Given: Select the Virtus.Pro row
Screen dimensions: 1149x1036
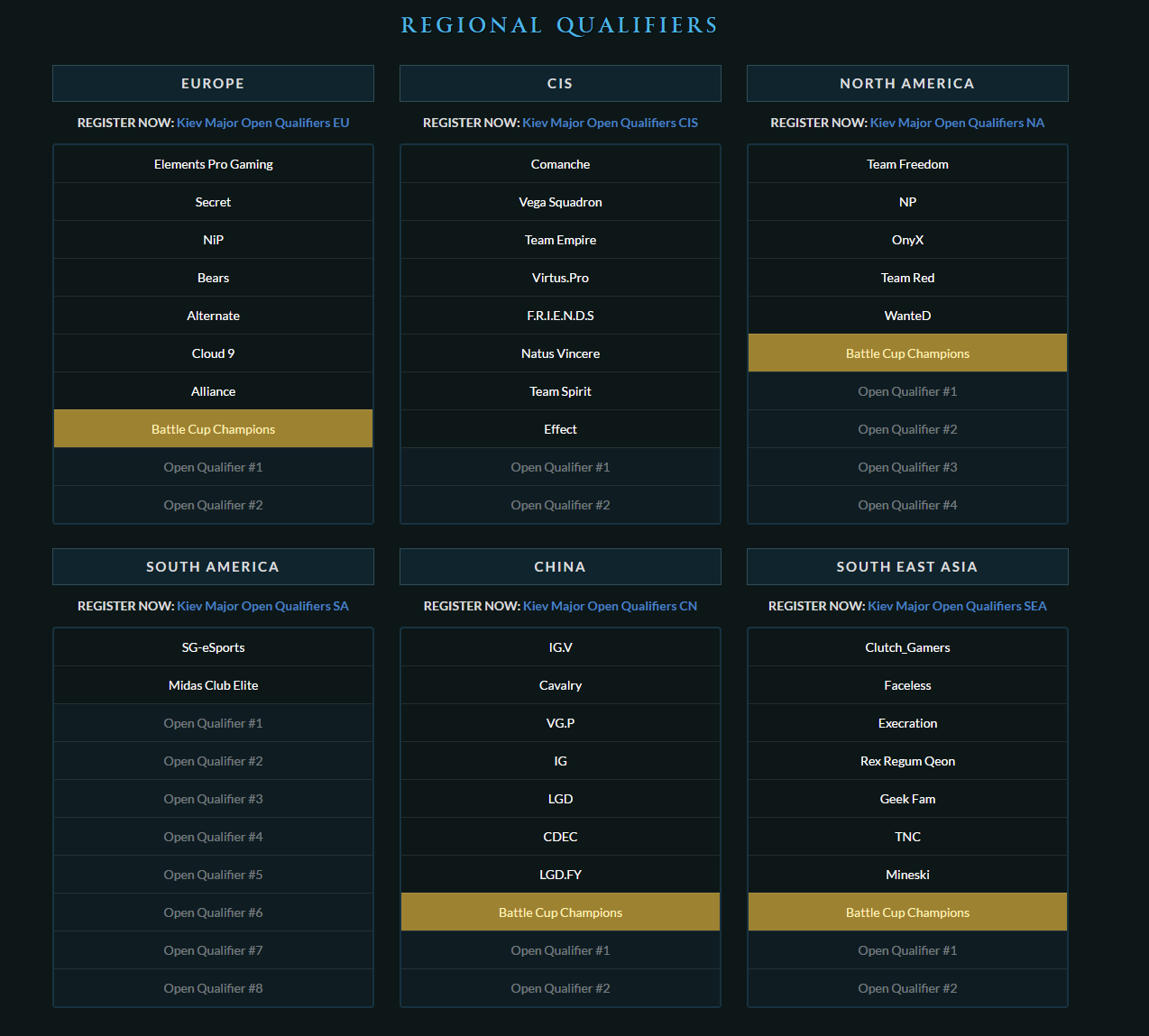Looking at the screenshot, I should (x=560, y=278).
